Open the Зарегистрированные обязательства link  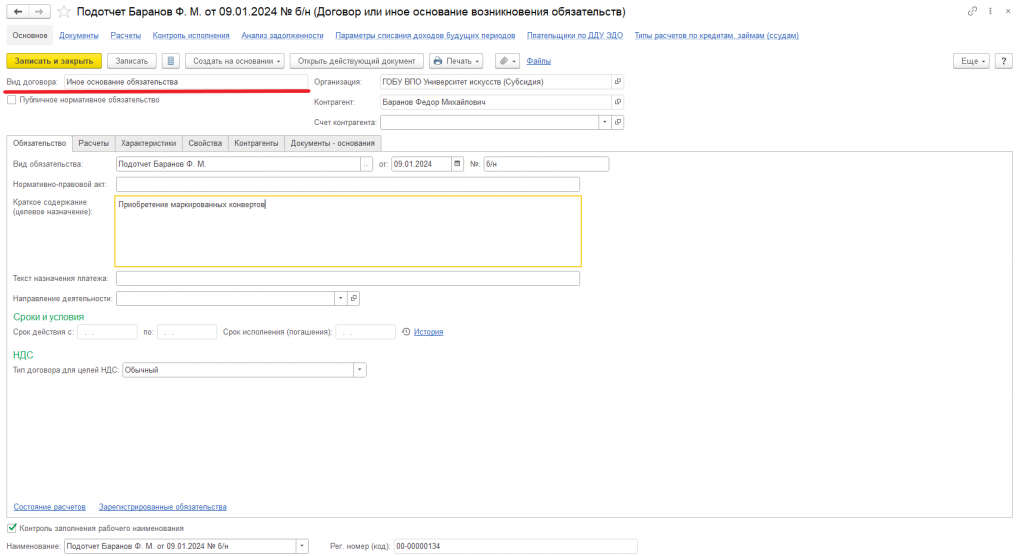163,507
